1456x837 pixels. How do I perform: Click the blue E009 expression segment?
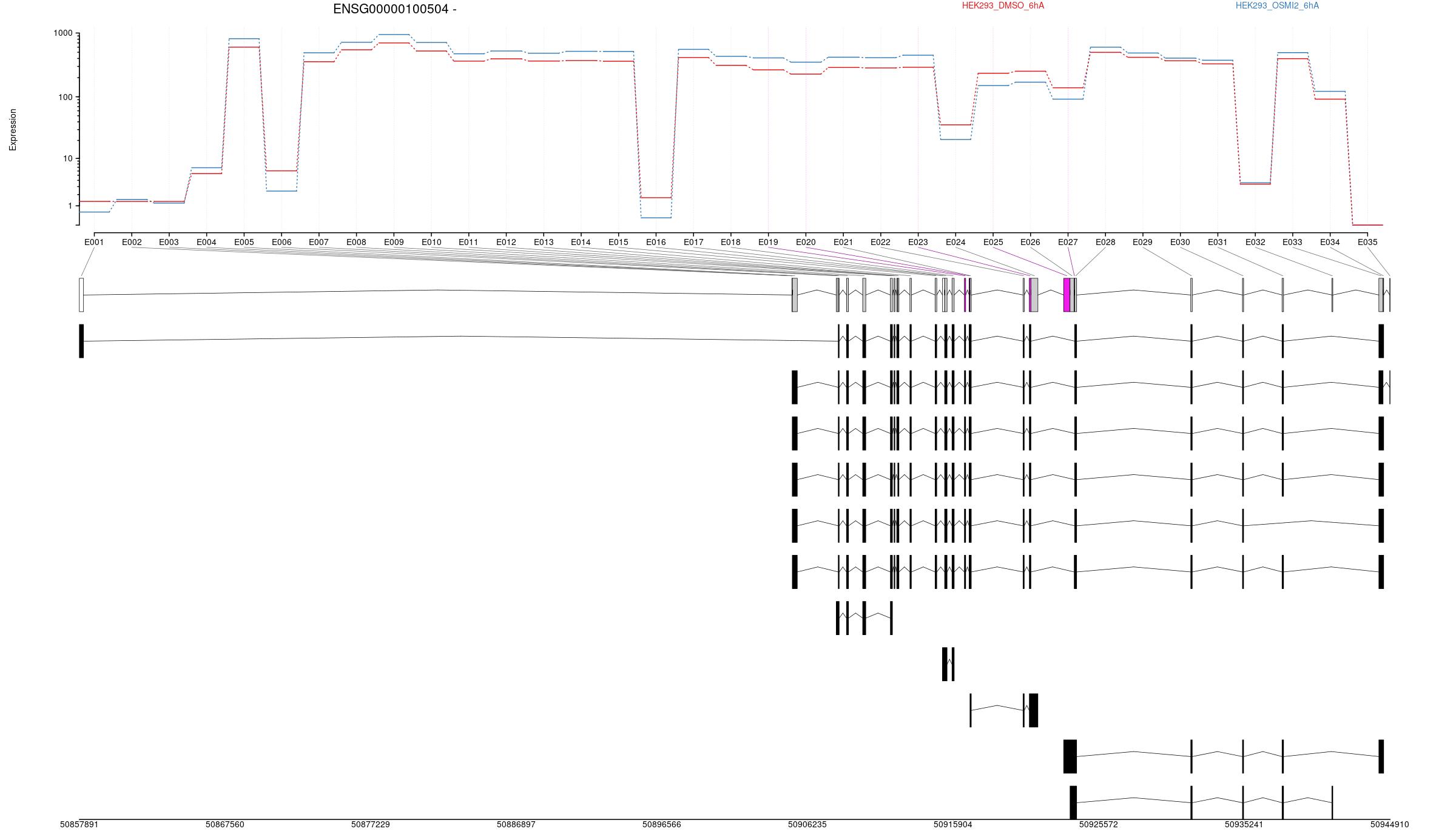(x=394, y=35)
